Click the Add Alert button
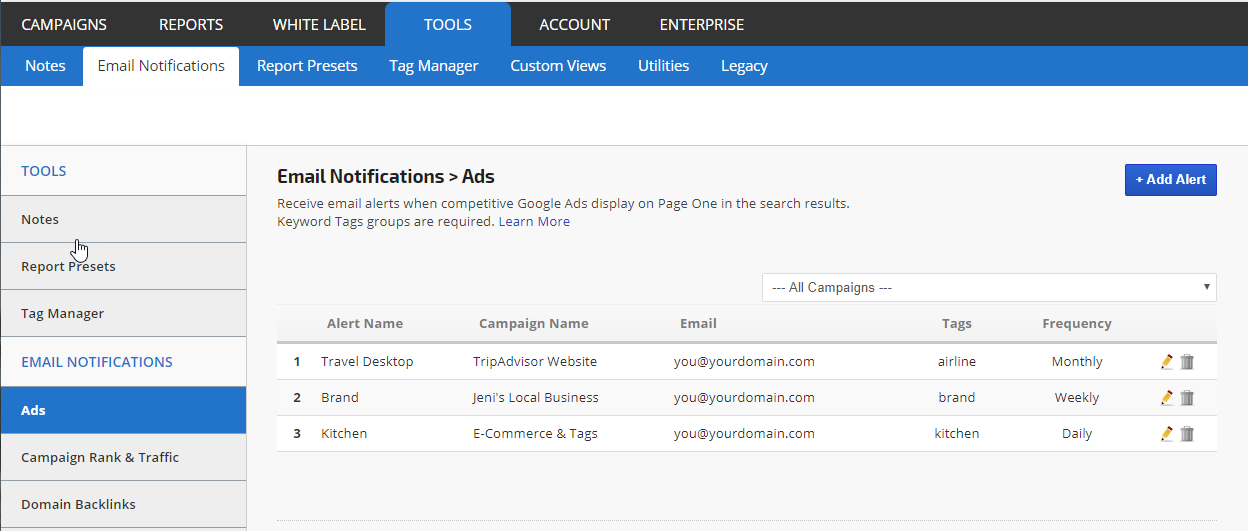This screenshot has height=531, width=1248. pyautogui.click(x=1170, y=180)
